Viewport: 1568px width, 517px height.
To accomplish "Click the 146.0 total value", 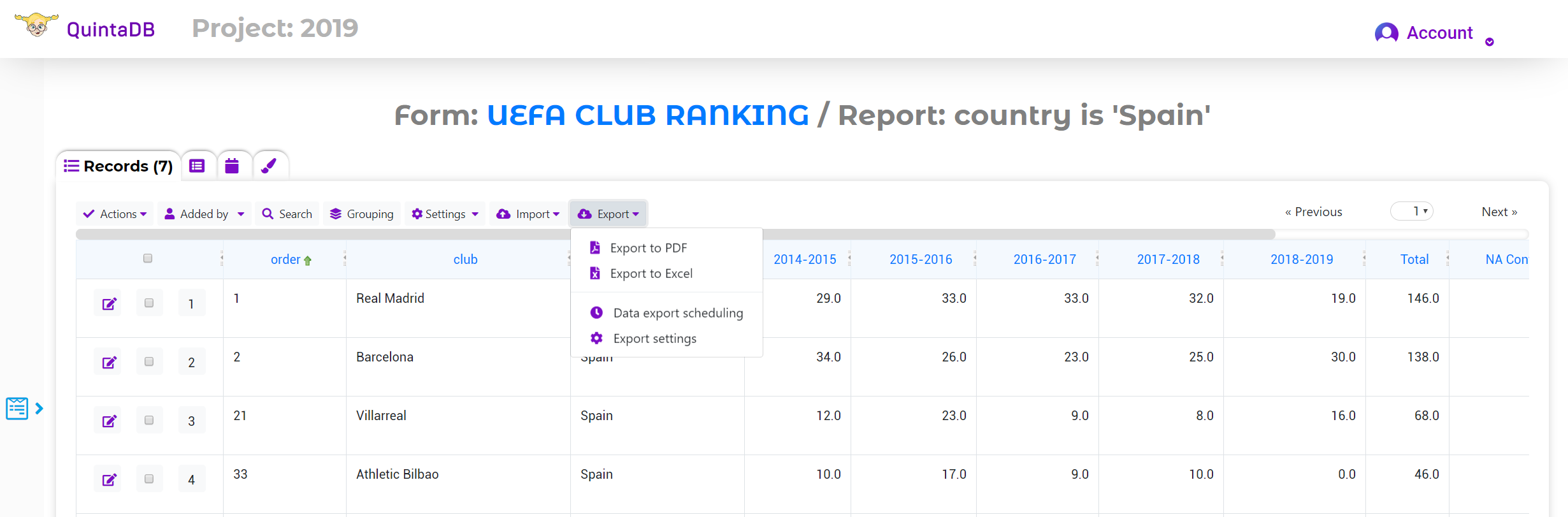I will tap(1423, 298).
